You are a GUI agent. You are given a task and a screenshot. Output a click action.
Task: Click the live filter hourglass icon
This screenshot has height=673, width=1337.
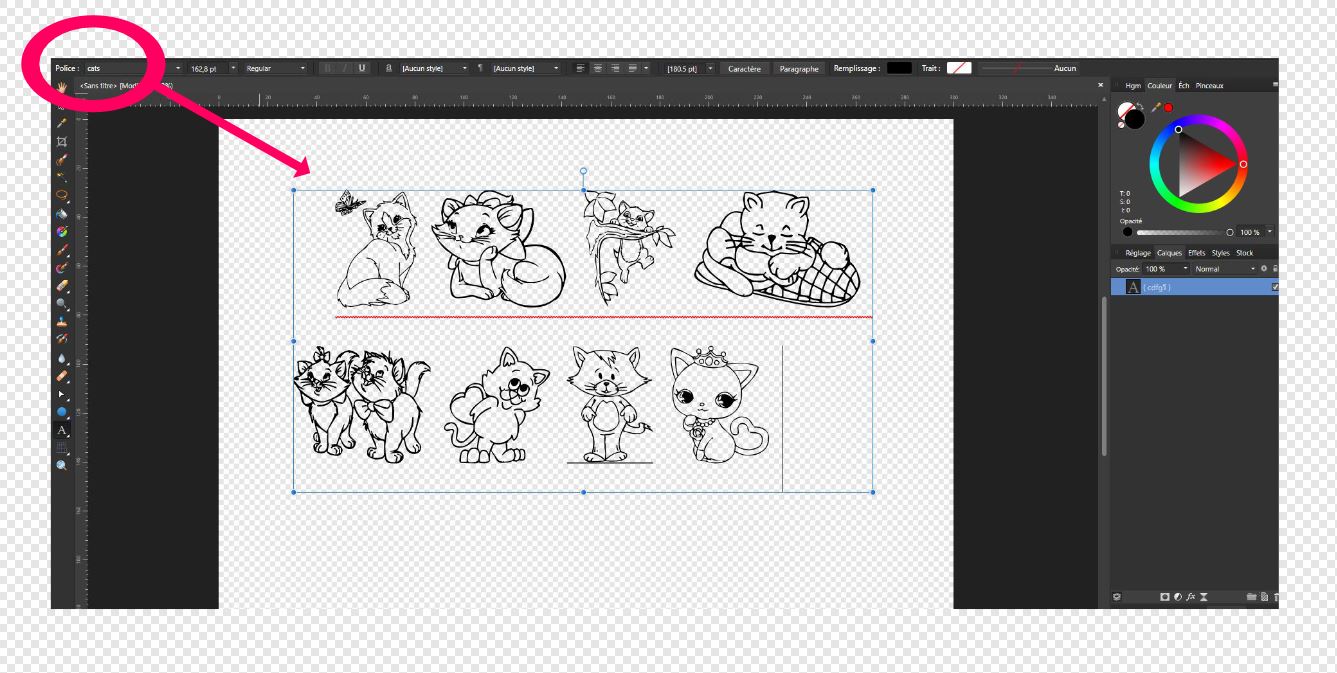tap(1204, 597)
